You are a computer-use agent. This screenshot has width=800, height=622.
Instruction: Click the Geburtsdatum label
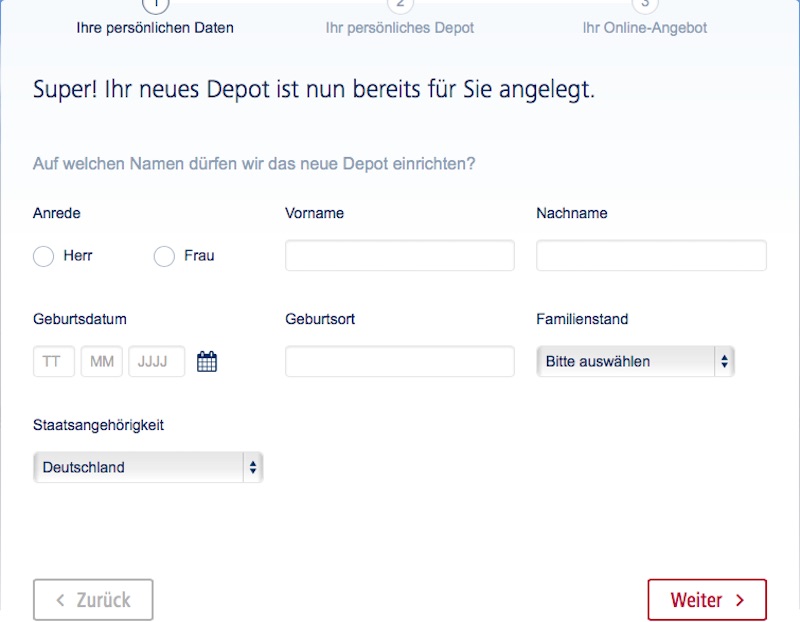click(x=80, y=319)
